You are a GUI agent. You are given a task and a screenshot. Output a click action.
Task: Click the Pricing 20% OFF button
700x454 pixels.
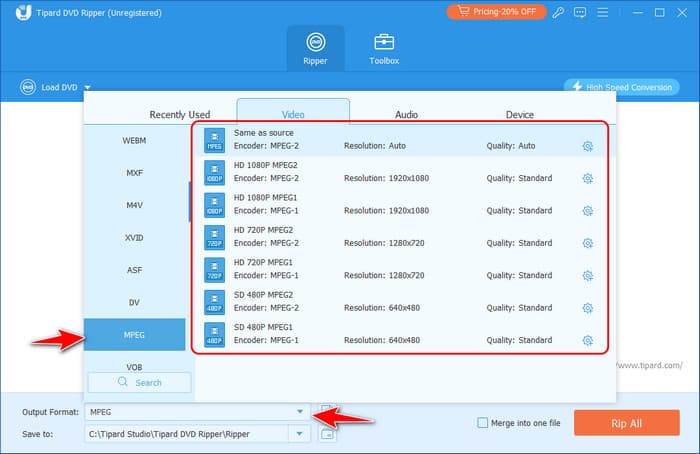coord(496,12)
